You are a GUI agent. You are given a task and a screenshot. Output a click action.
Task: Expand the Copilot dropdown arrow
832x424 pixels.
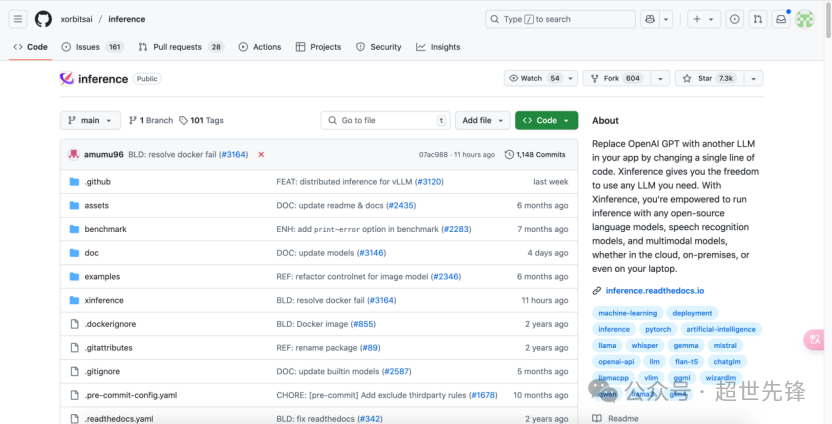666,19
